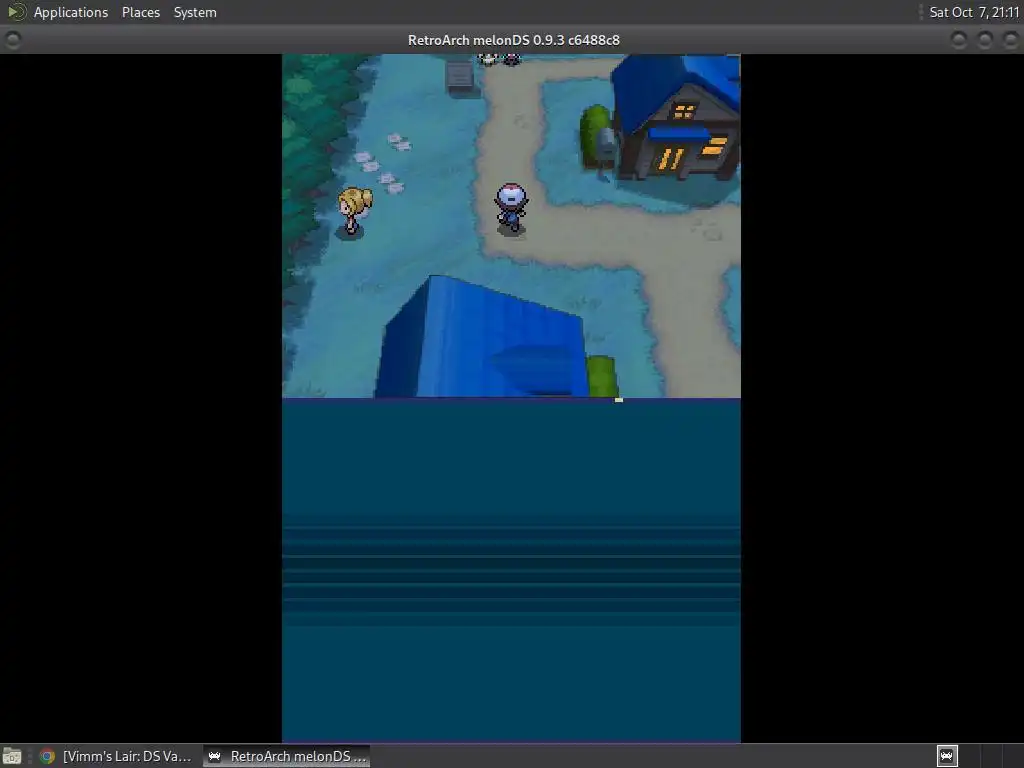This screenshot has width=1024, height=768.
Task: Select RetroArch melonDS taskbar button
Action: click(287, 756)
